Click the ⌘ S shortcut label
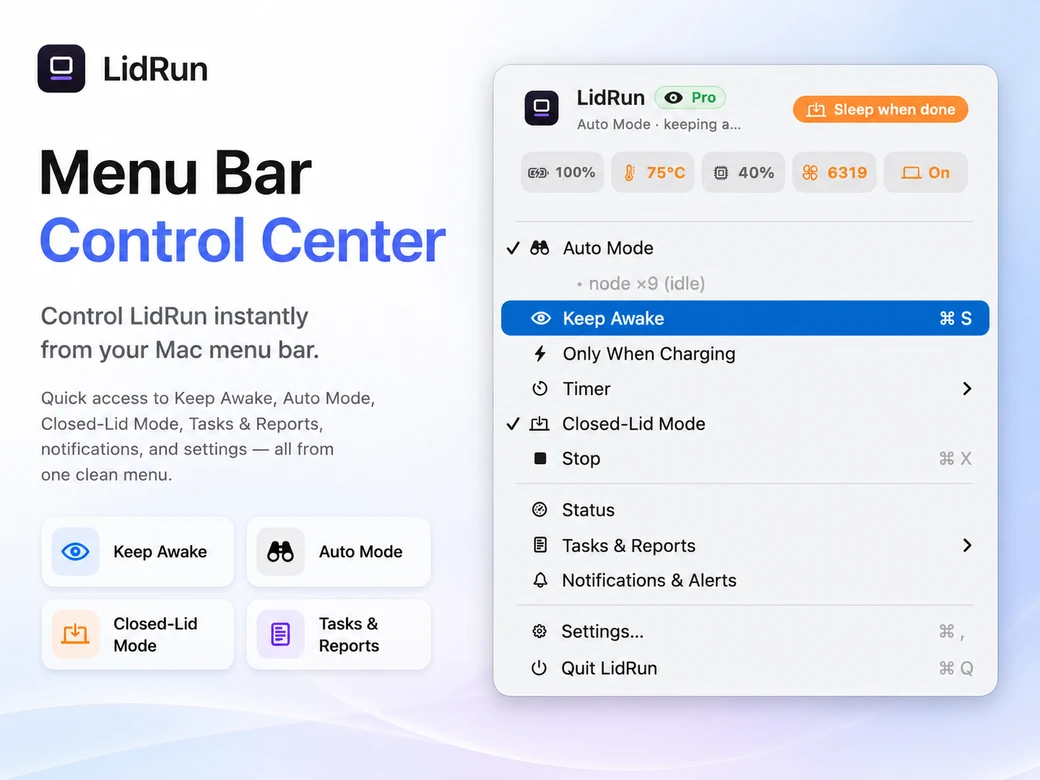Screen dimensions: 1040x780 (x=956, y=318)
